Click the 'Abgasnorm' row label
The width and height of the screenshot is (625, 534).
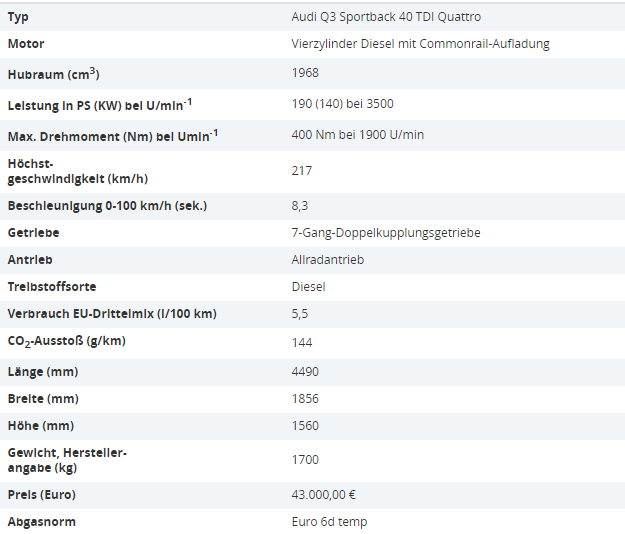(41, 522)
